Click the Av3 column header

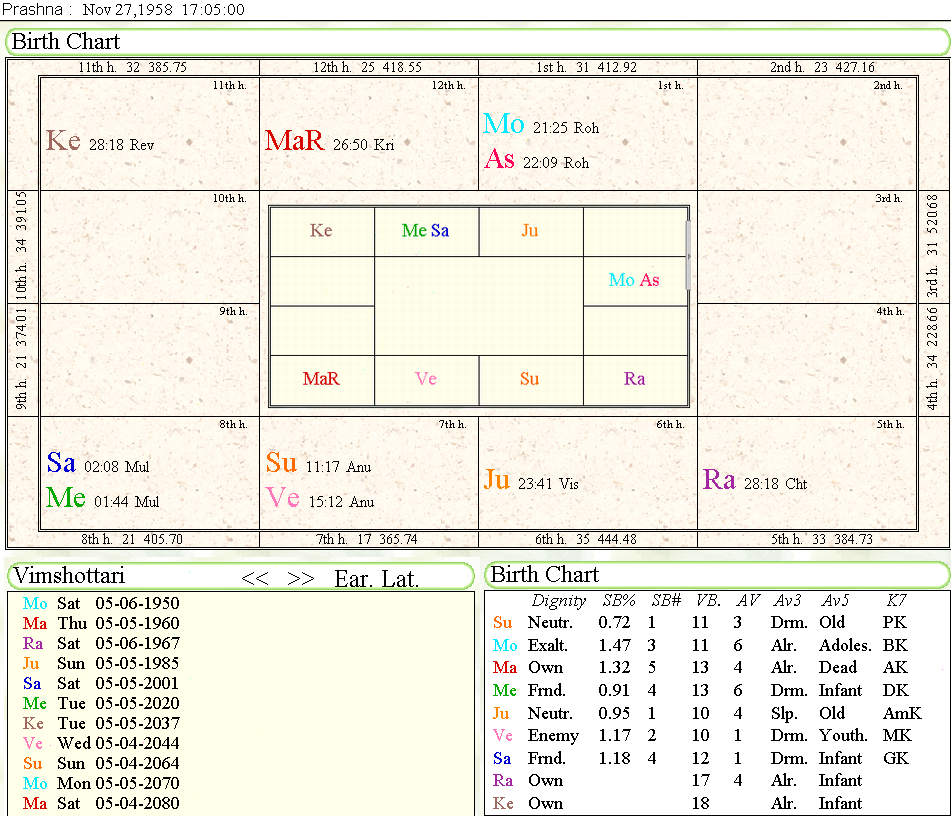point(787,601)
